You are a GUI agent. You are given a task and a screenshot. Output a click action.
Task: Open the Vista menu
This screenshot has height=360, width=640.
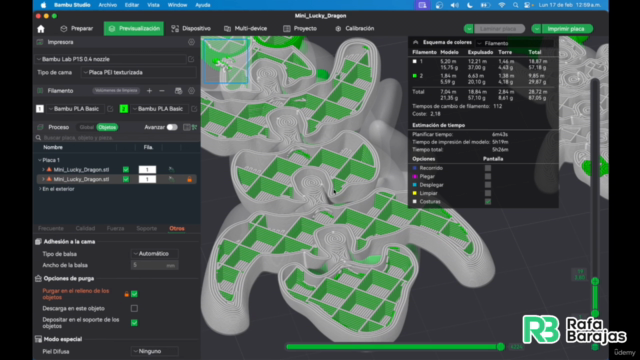coord(153,5)
